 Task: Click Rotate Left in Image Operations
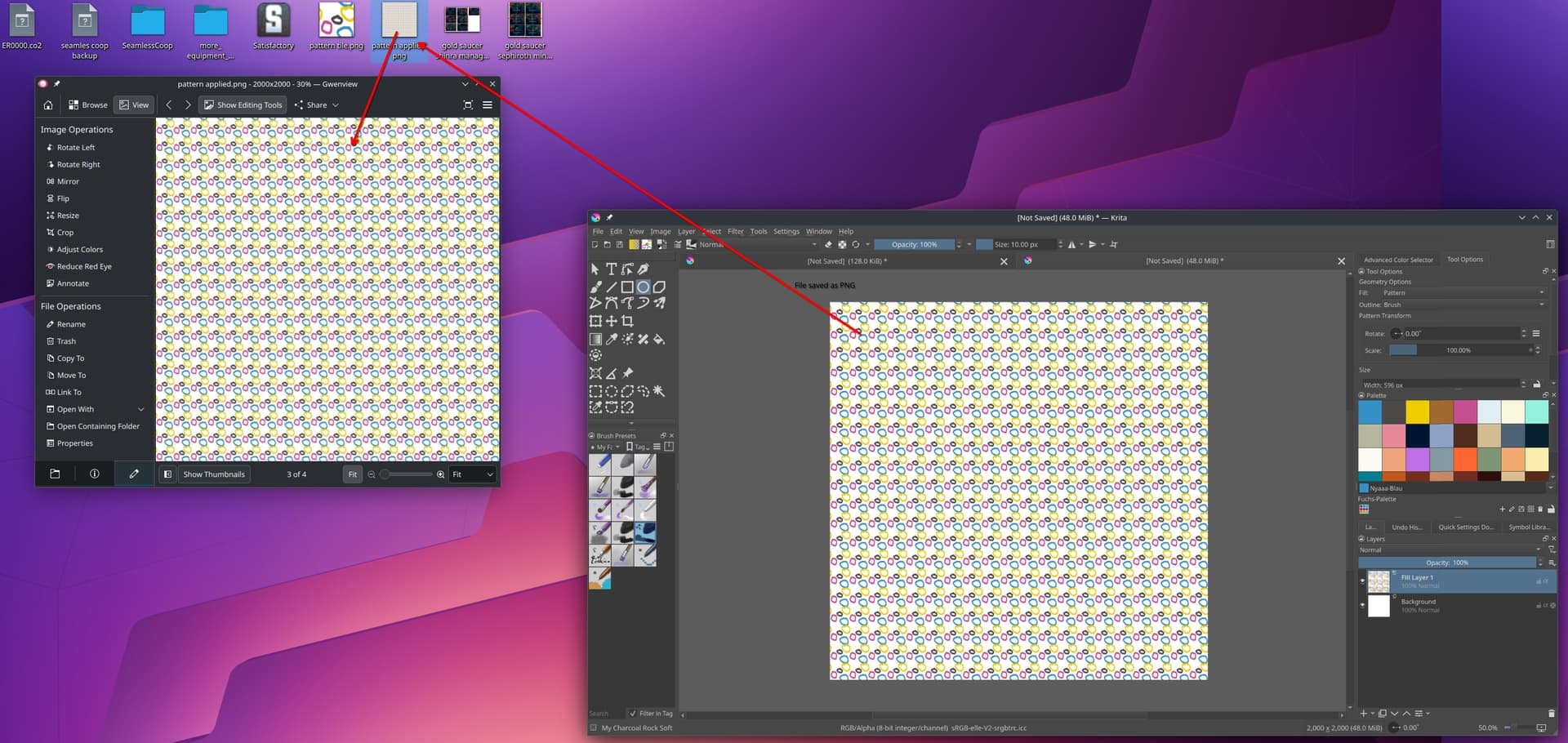click(76, 147)
